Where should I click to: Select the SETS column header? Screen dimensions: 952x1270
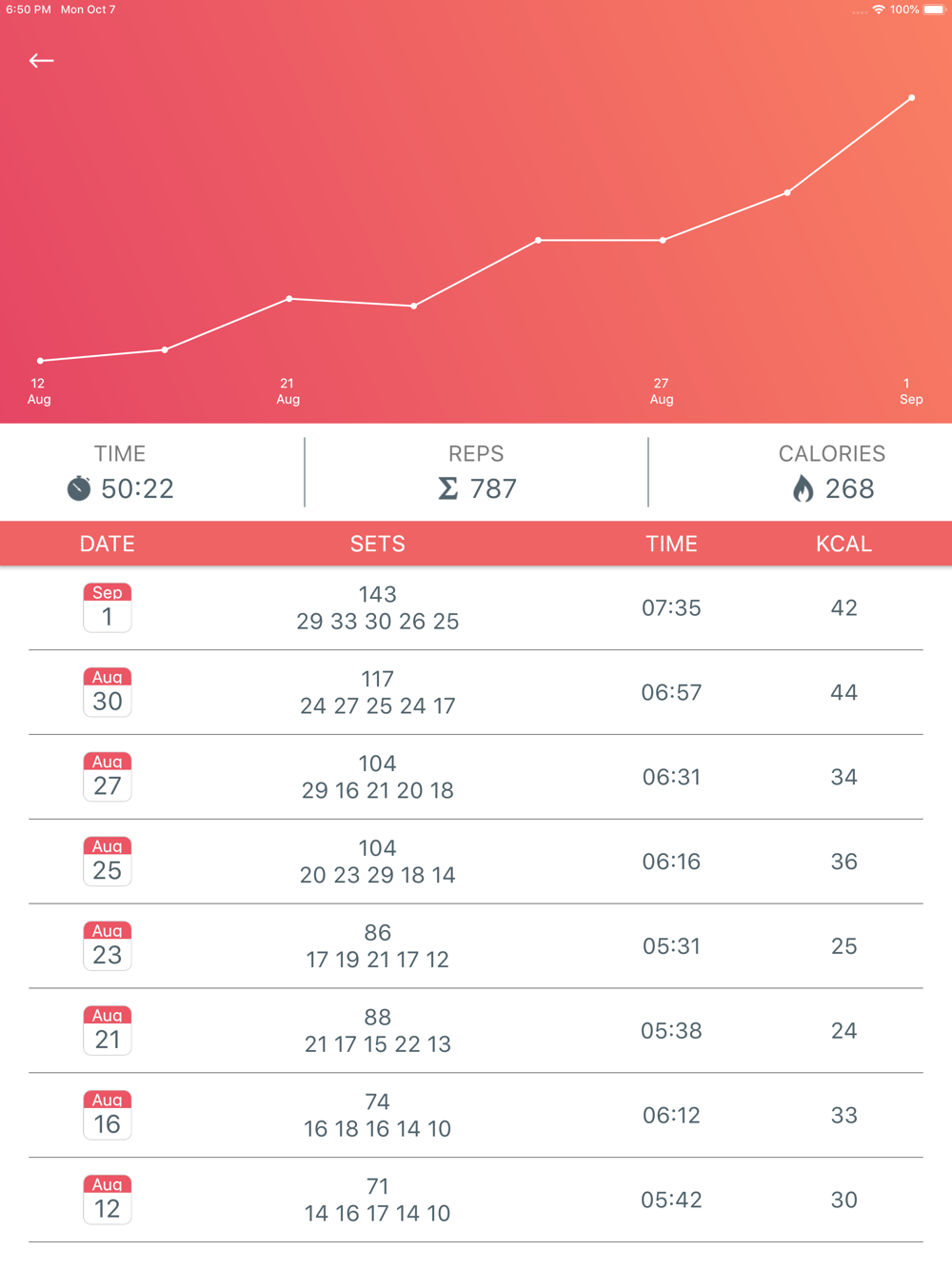[x=378, y=544]
